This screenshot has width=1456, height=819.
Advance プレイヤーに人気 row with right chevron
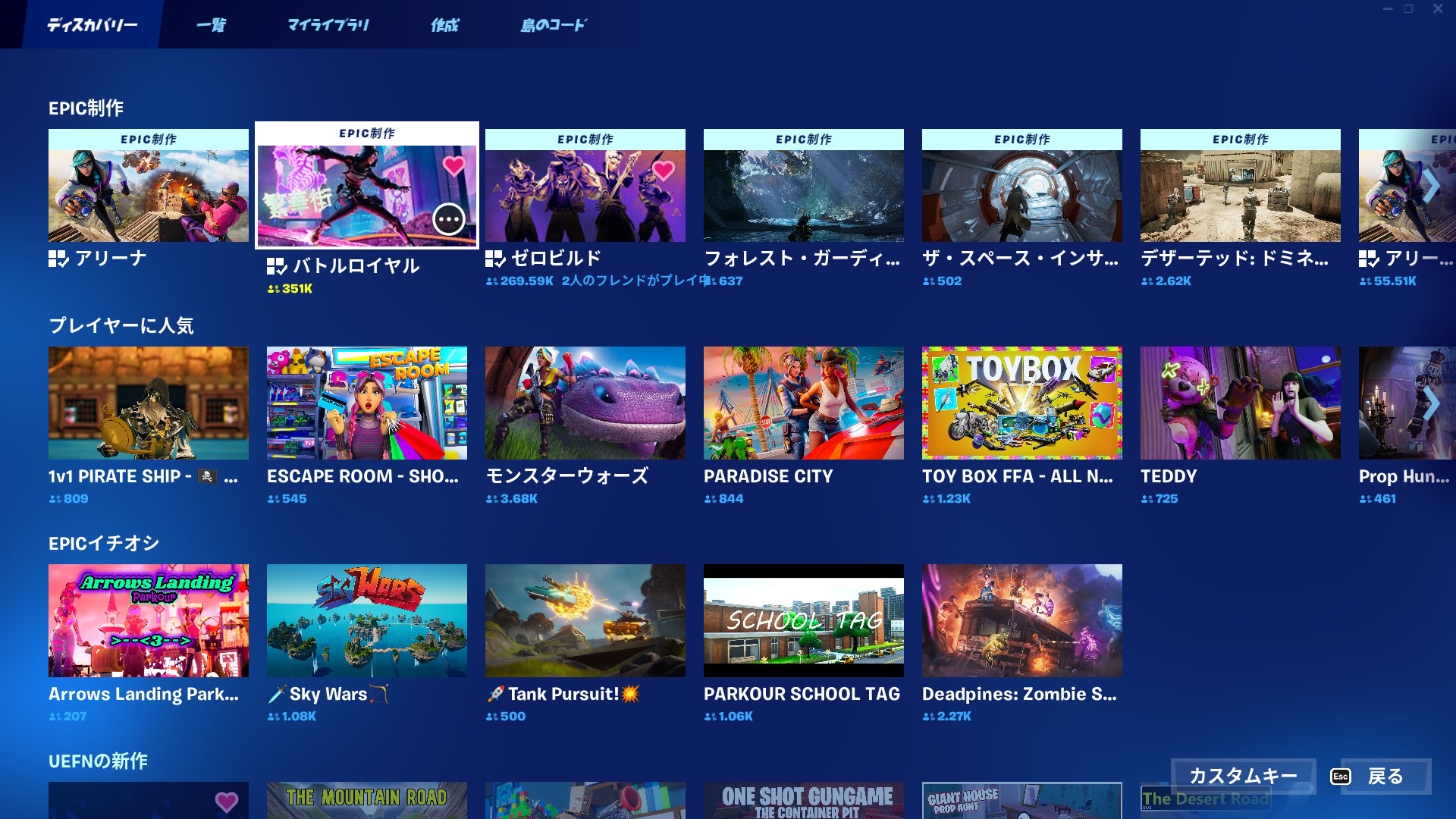pos(1430,403)
